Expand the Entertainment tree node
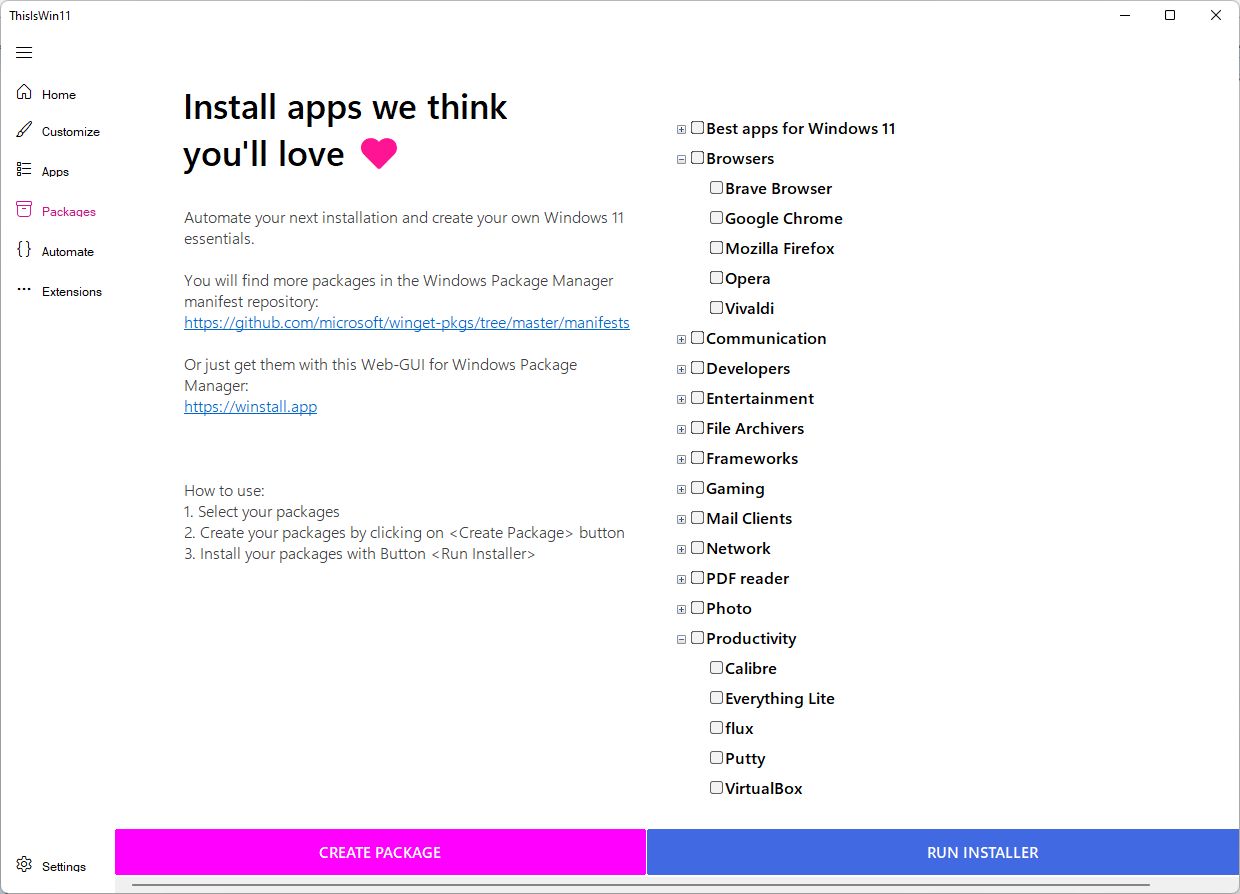Screen dimensions: 1240x894 click(x=681, y=399)
